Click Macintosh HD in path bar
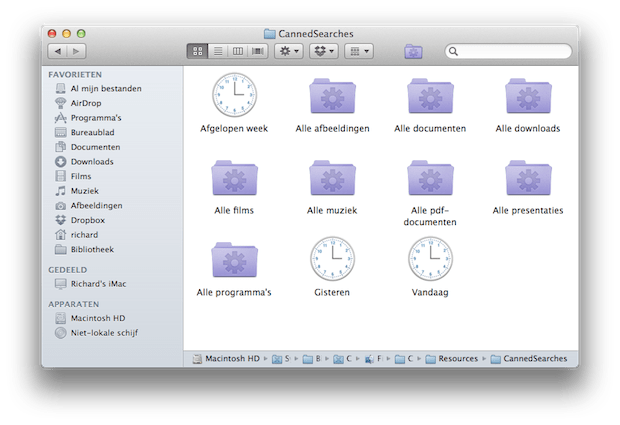 click(226, 359)
